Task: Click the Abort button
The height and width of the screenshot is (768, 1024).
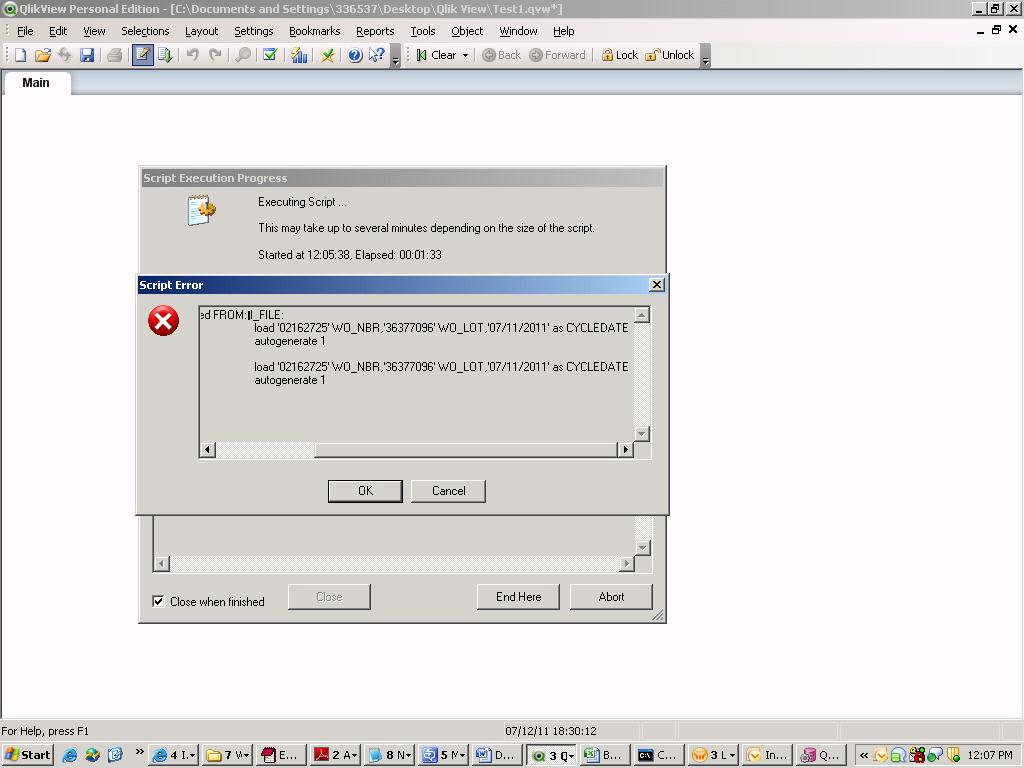Action: [611, 597]
